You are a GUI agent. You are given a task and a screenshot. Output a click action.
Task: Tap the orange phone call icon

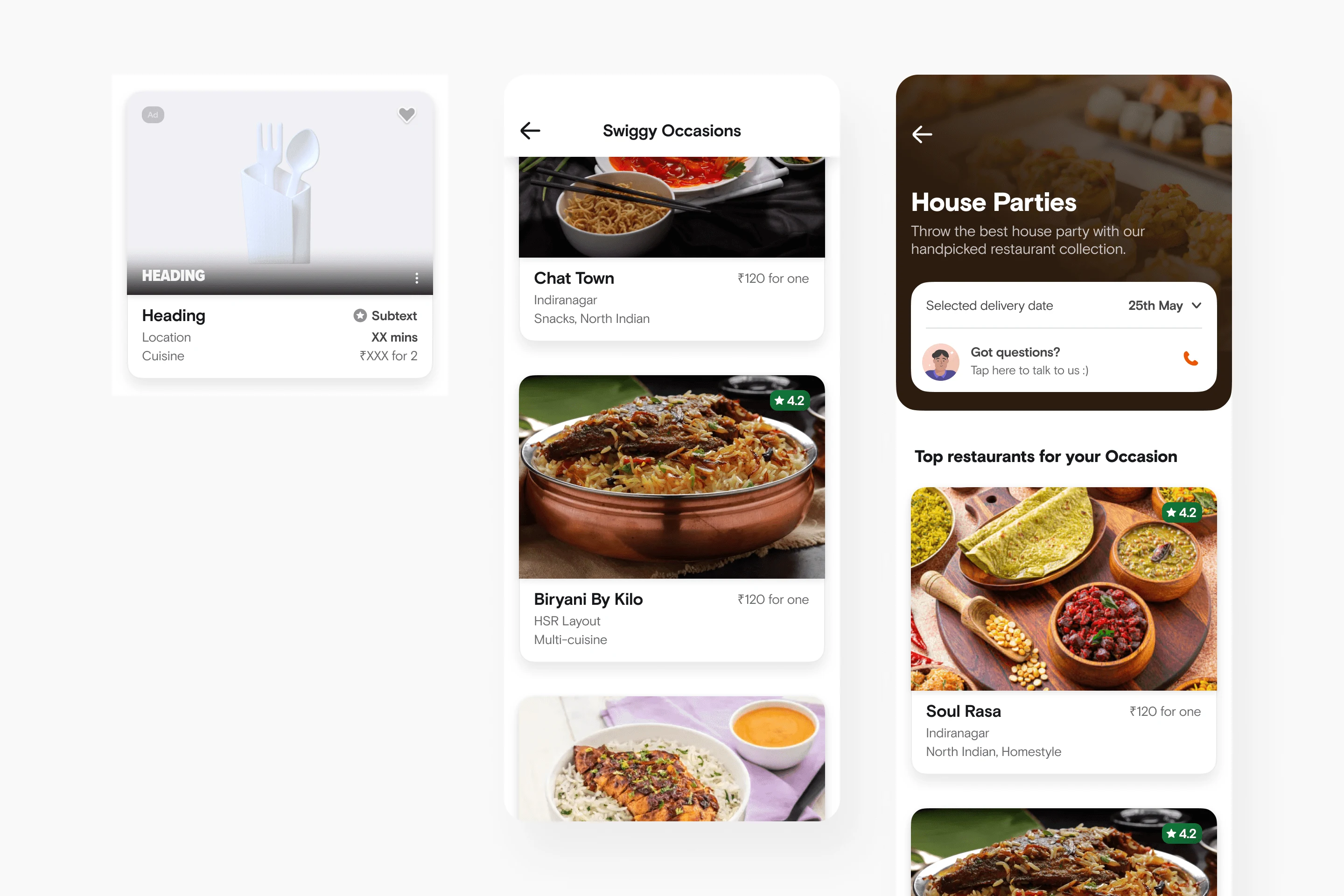(x=1190, y=359)
